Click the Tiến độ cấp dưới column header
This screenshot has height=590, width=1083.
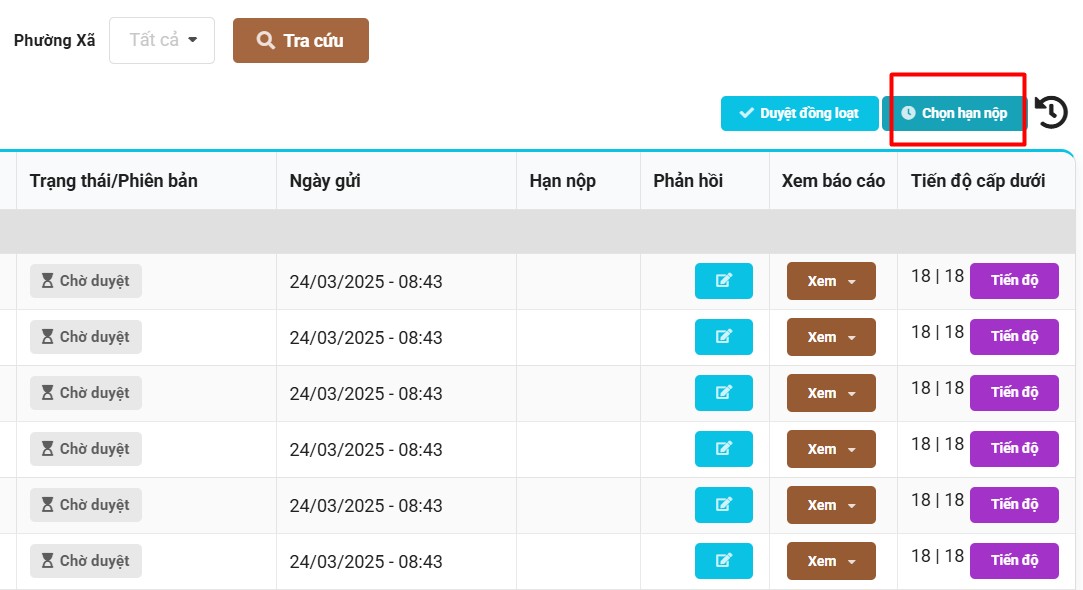tap(977, 181)
